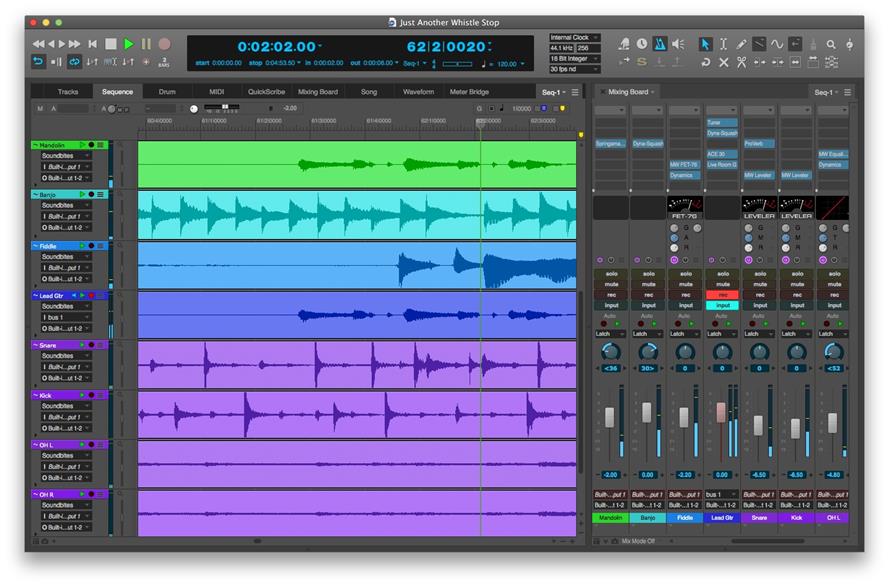Mute the Fiddle mixer channel
Image resolution: width=889 pixels, height=586 pixels.
tap(684, 284)
